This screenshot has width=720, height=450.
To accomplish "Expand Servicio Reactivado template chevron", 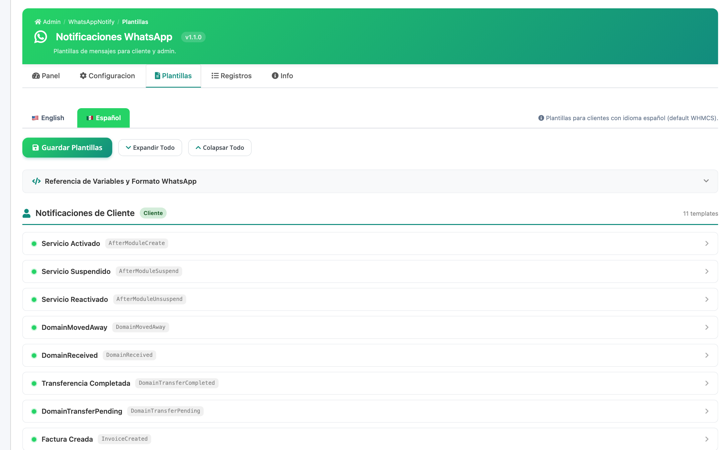I will point(707,299).
